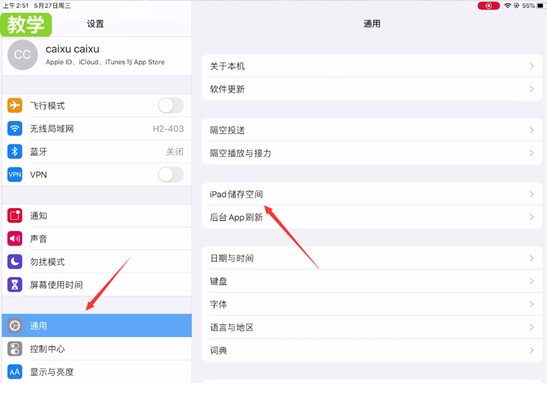Screen dimensions: 547x396
Task: Open 键盘 settings row
Action: click(372, 281)
